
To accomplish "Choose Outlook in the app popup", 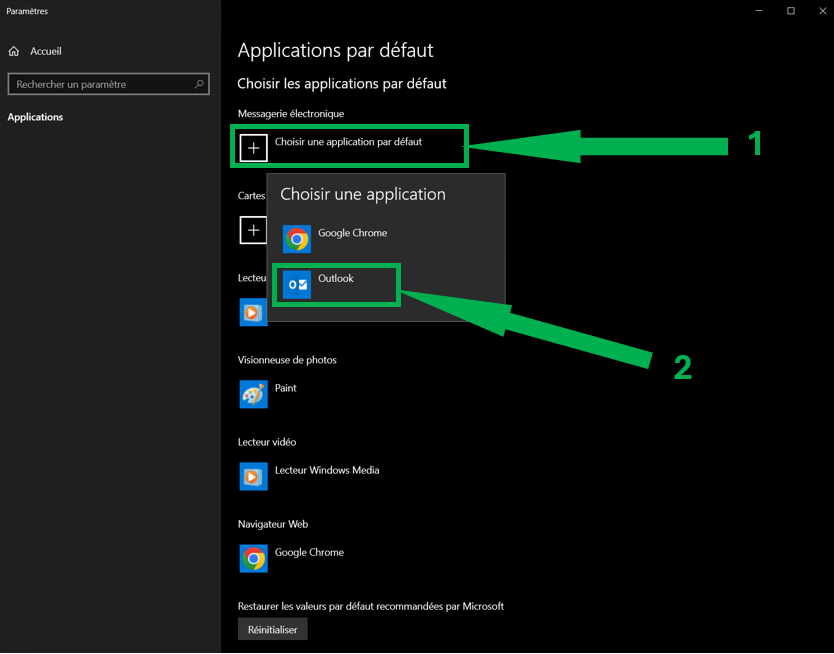I will (x=336, y=279).
